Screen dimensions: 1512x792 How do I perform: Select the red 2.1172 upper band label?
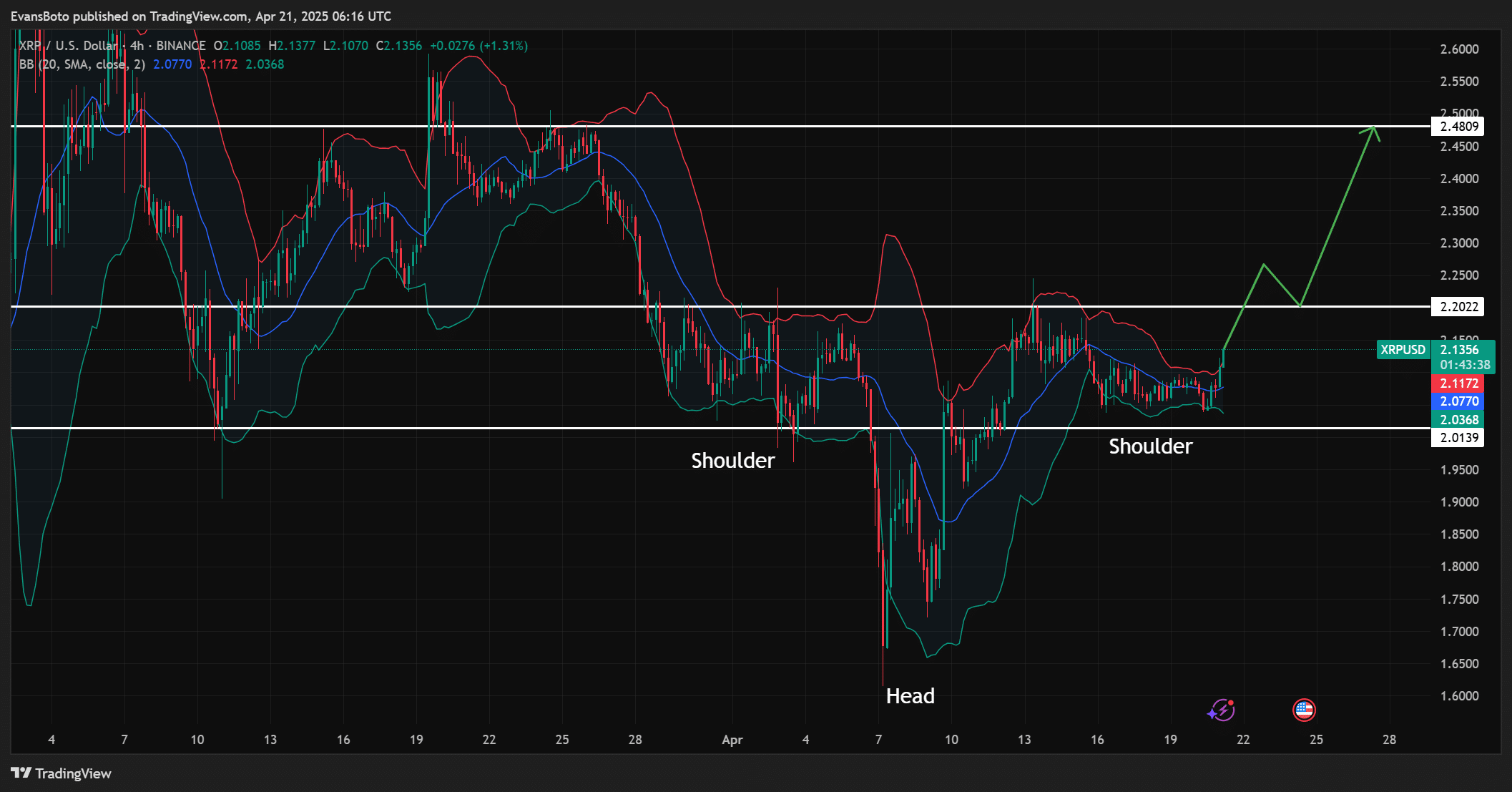[1458, 383]
